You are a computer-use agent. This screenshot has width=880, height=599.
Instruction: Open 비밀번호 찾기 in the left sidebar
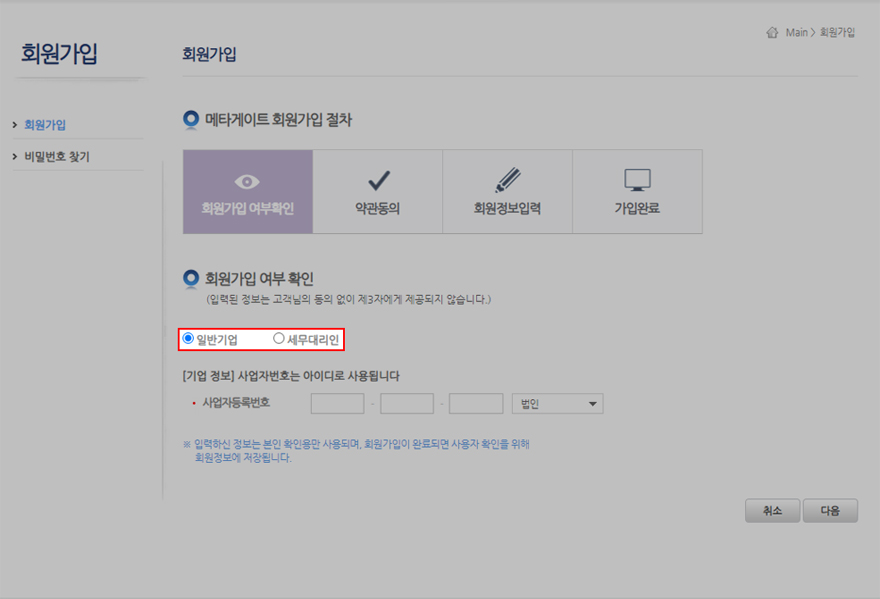point(57,157)
